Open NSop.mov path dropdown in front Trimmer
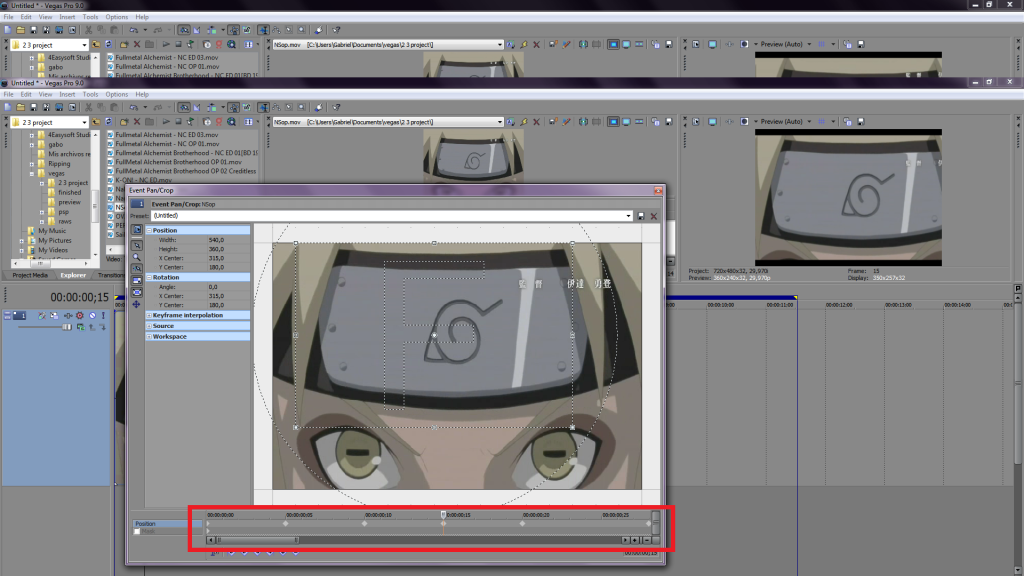This screenshot has height=576, width=1024. (x=500, y=122)
